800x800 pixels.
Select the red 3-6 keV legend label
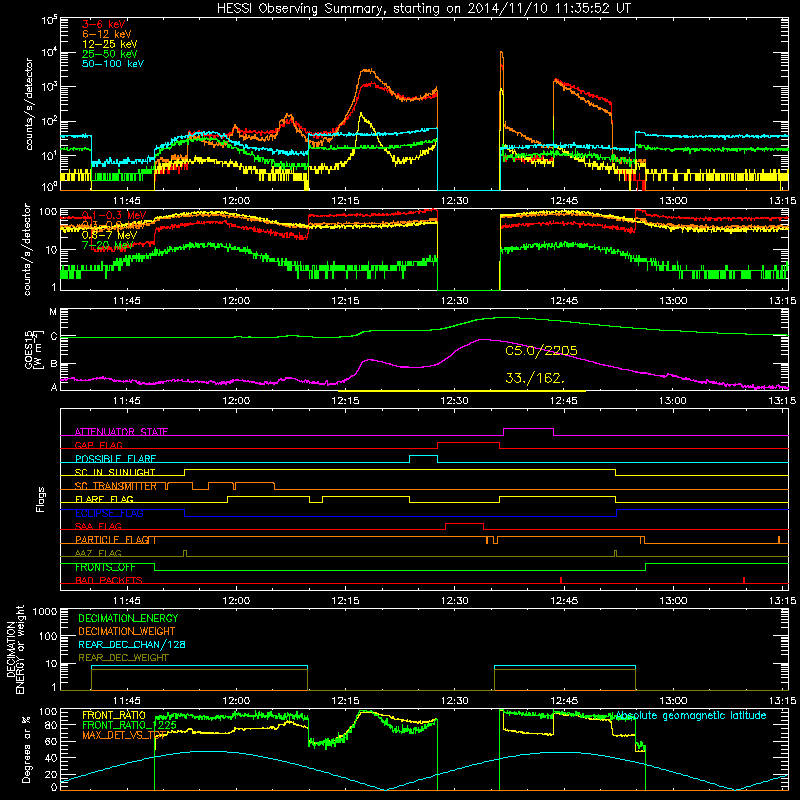click(x=104, y=24)
